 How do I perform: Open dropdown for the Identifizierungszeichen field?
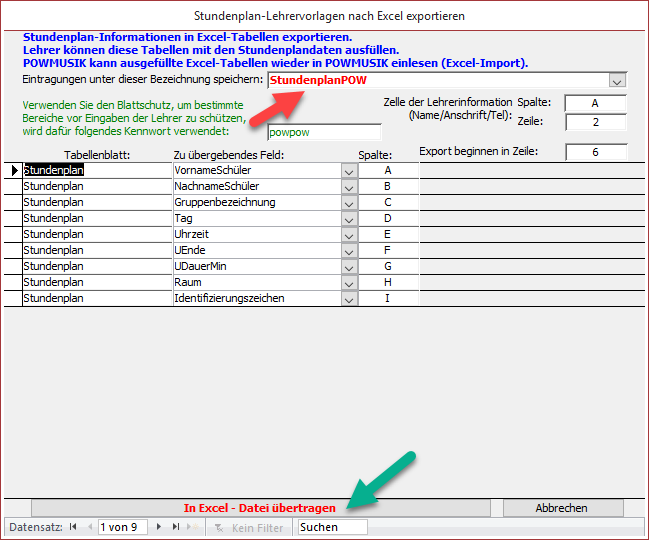point(348,299)
